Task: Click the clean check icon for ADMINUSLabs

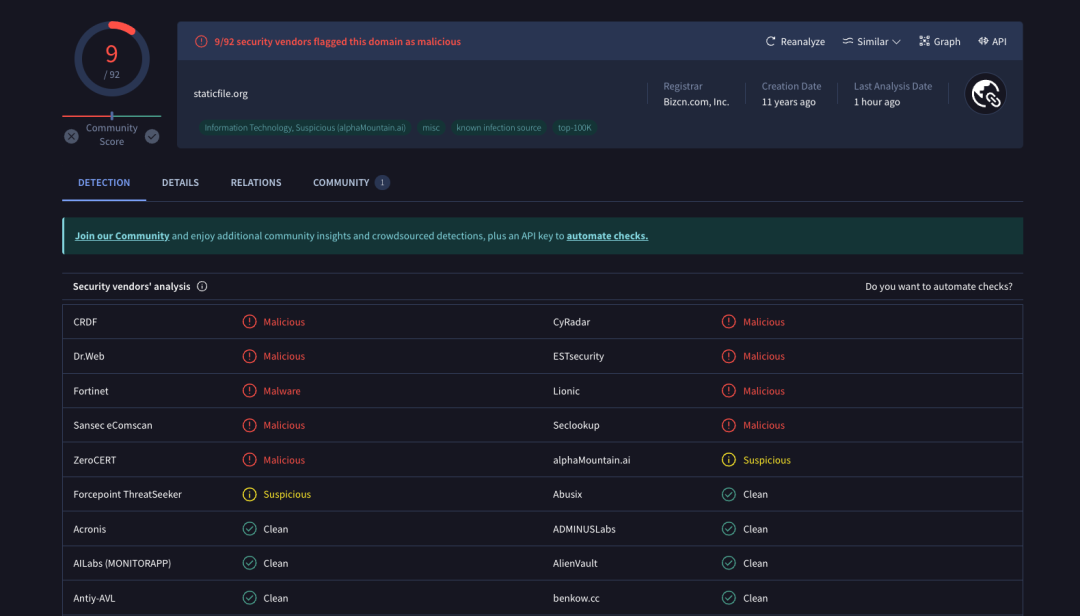Action: [x=729, y=528]
